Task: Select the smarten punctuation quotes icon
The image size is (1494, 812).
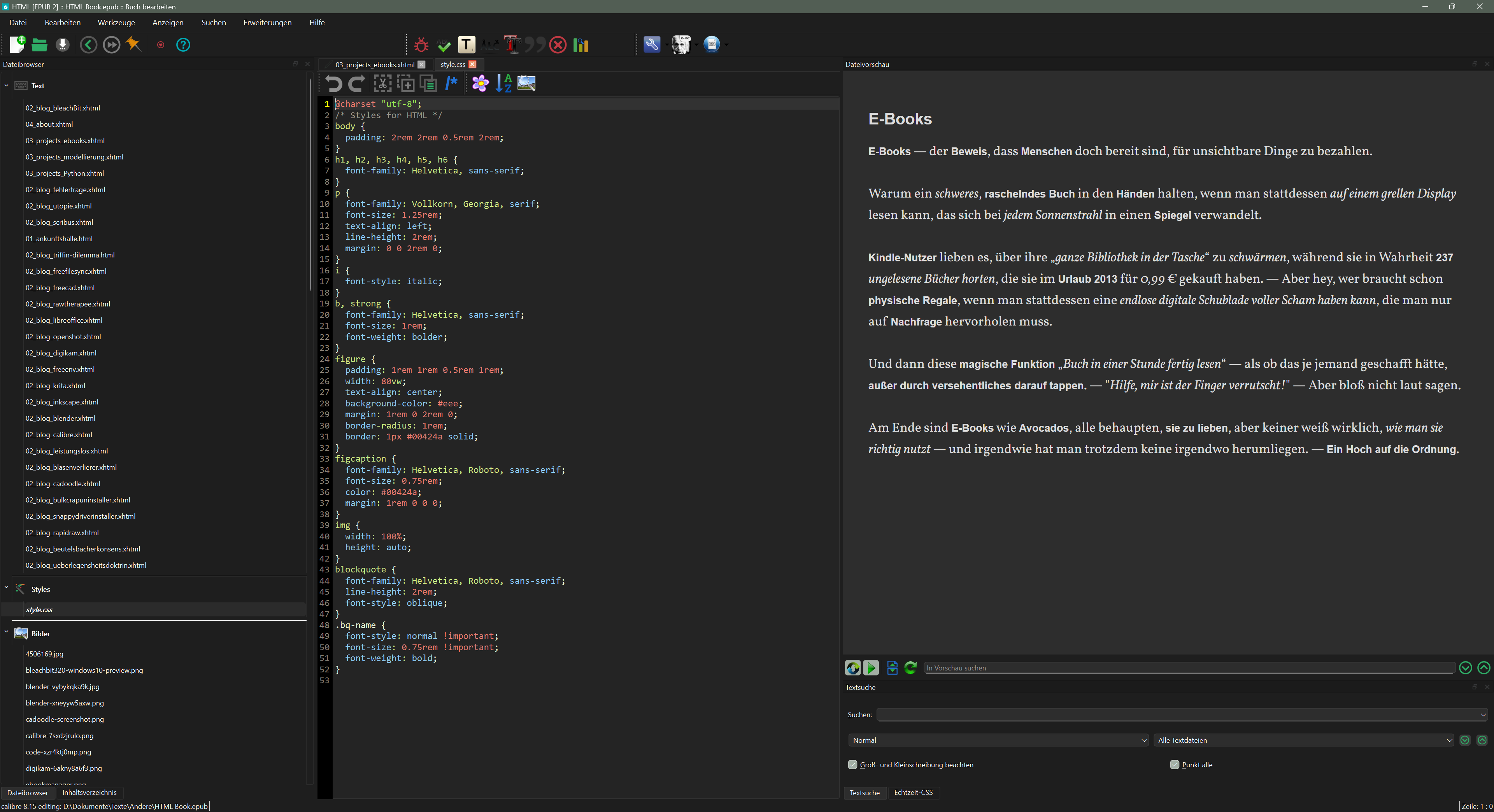Action: point(535,45)
